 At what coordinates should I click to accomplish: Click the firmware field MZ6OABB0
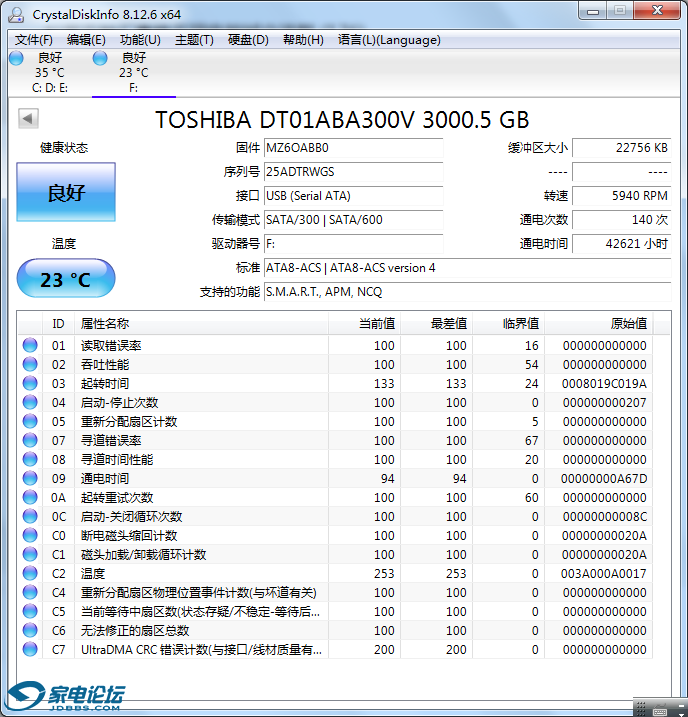[x=353, y=148]
